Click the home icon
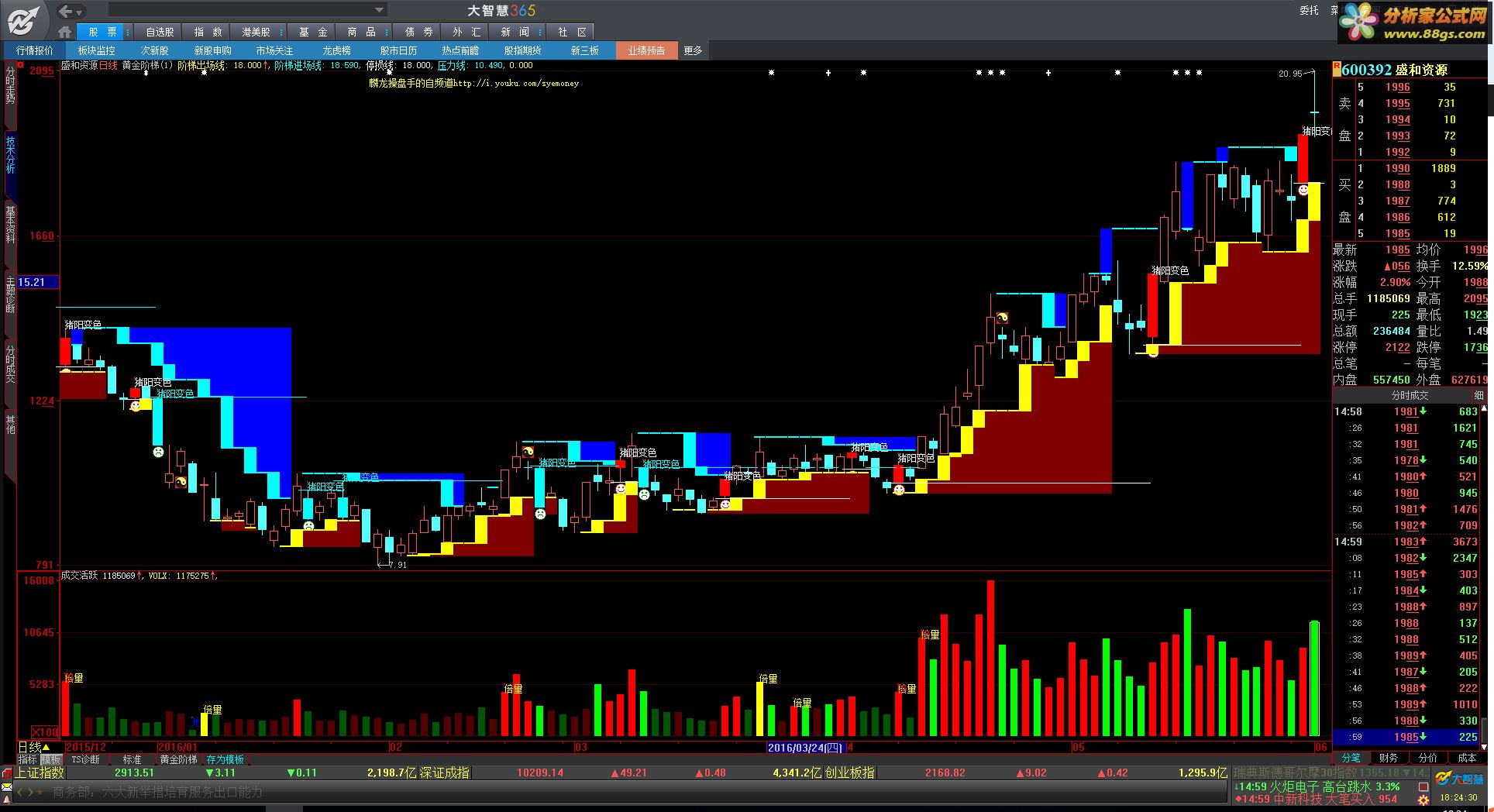The width and height of the screenshot is (1494, 812). pos(65,32)
